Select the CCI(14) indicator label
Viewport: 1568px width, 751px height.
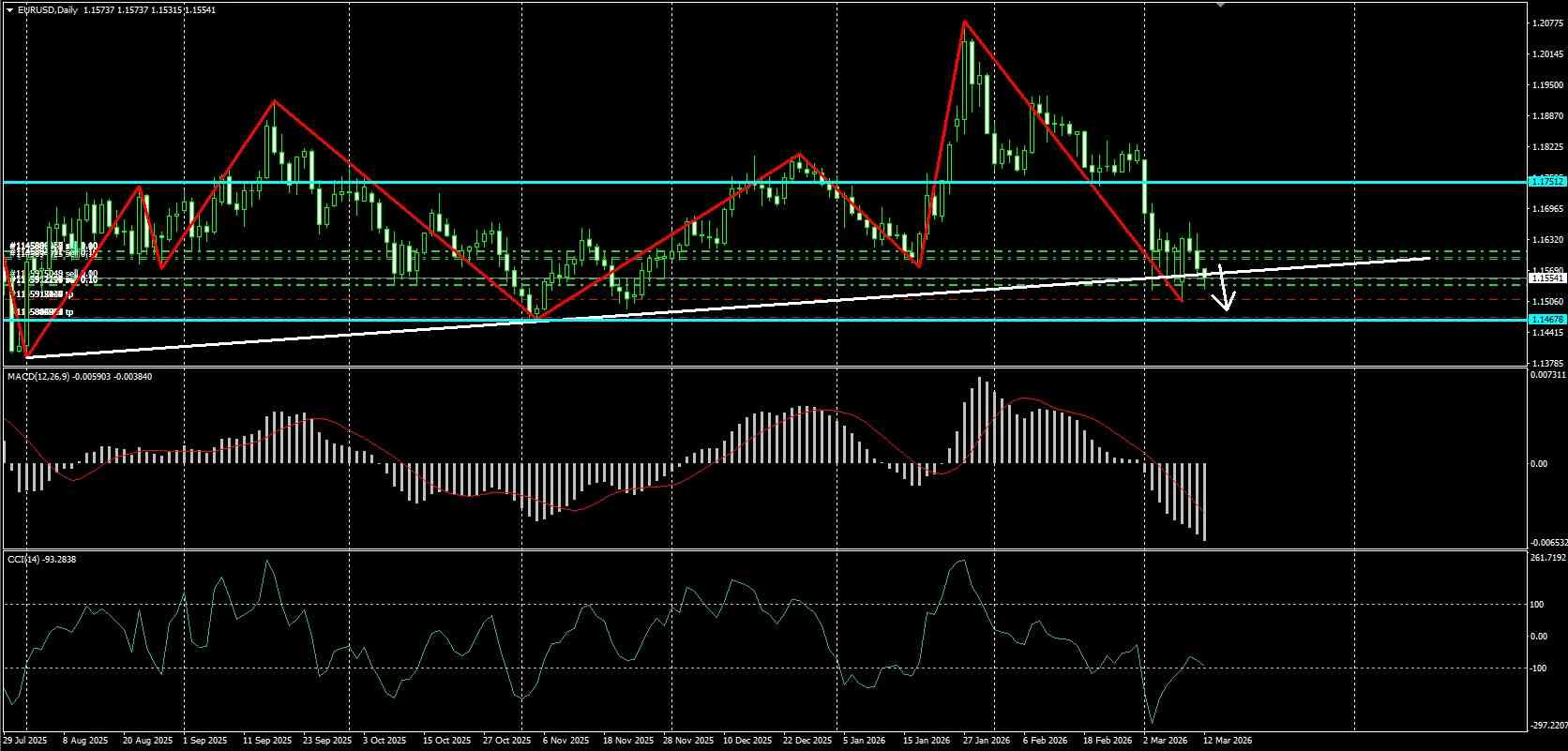pos(23,559)
